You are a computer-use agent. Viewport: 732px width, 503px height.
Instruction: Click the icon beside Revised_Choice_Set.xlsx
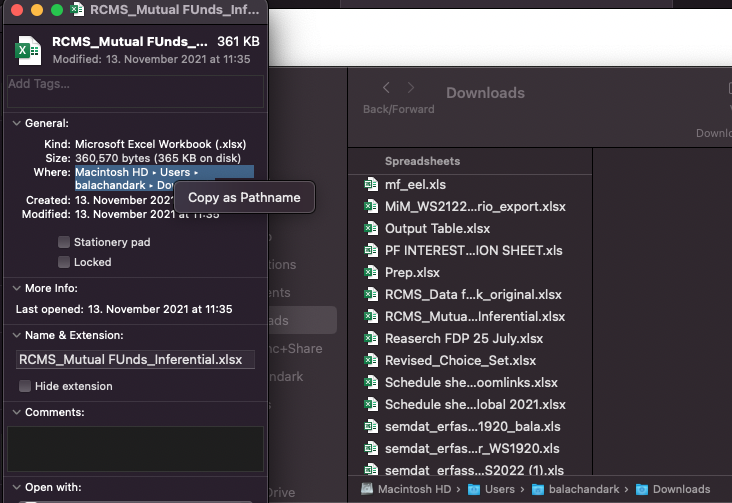pos(371,360)
